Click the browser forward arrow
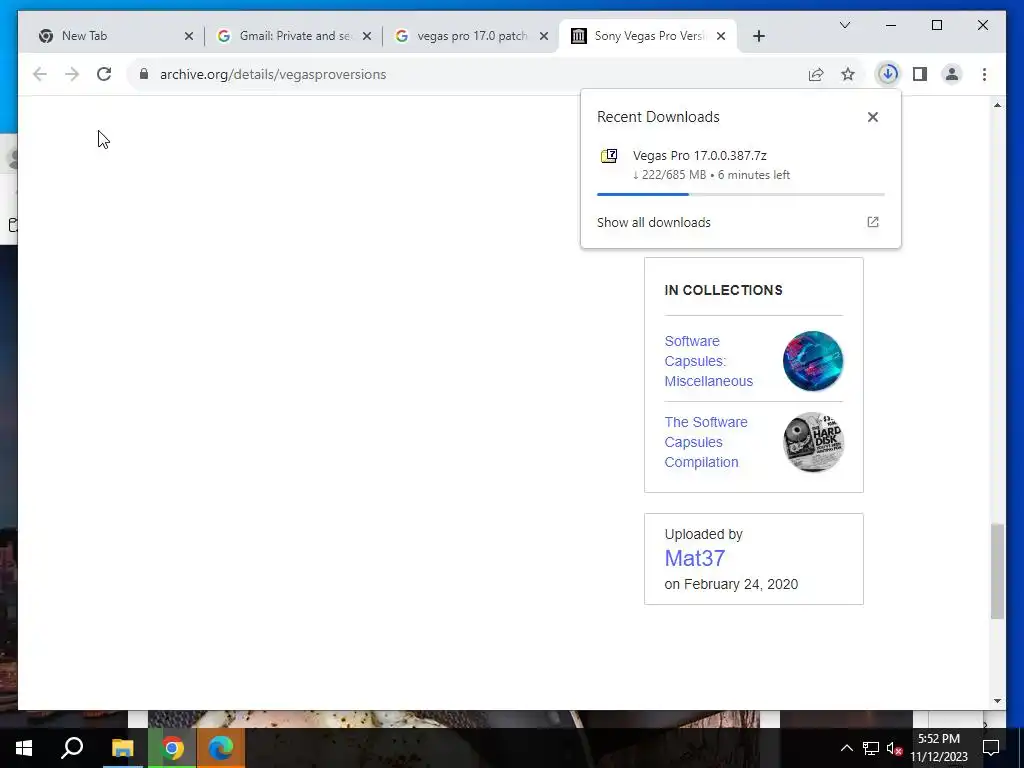The width and height of the screenshot is (1024, 768). [72, 74]
